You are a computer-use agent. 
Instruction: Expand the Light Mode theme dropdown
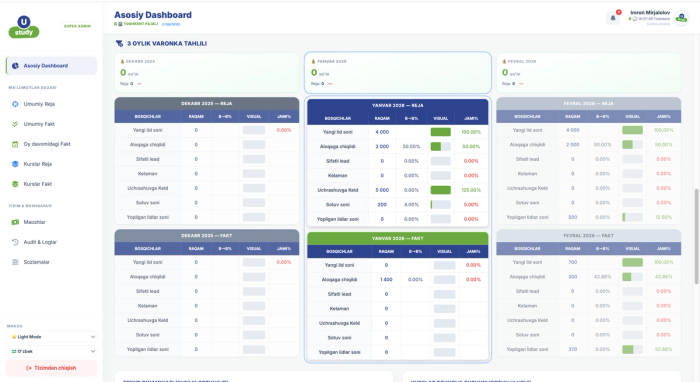[51, 337]
